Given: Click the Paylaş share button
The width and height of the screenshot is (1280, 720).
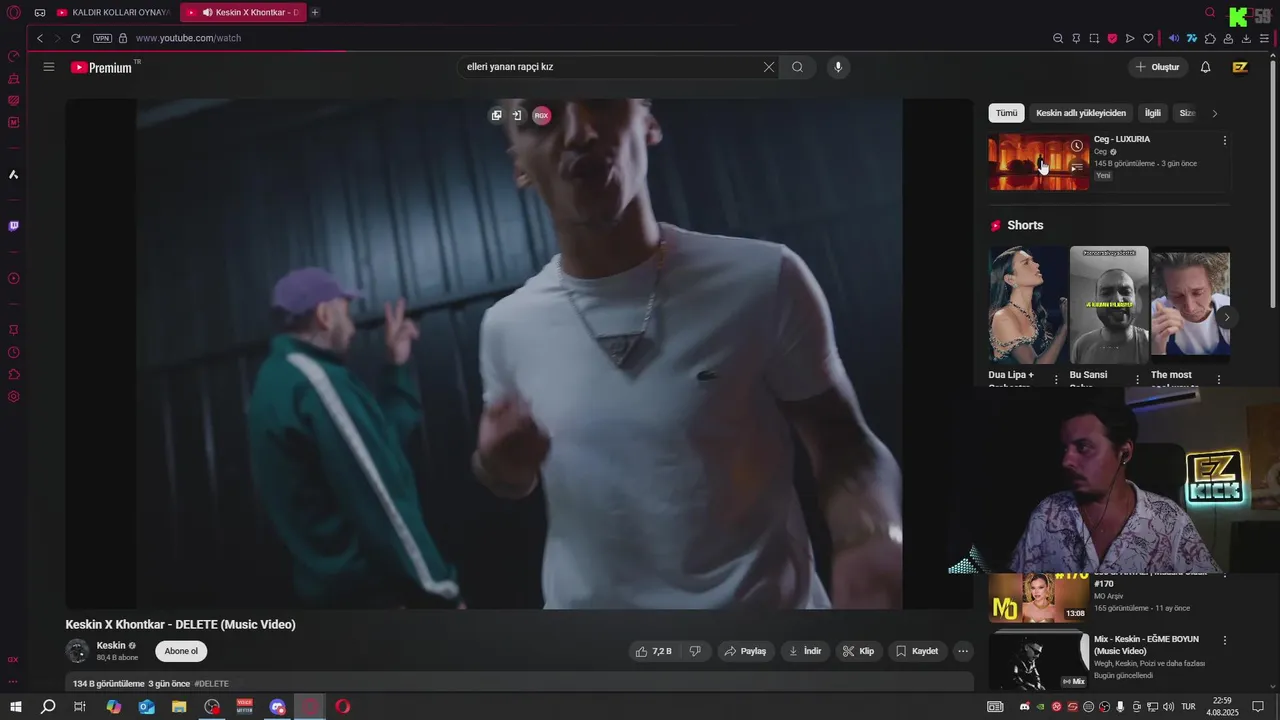Looking at the screenshot, I should pyautogui.click(x=745, y=651).
